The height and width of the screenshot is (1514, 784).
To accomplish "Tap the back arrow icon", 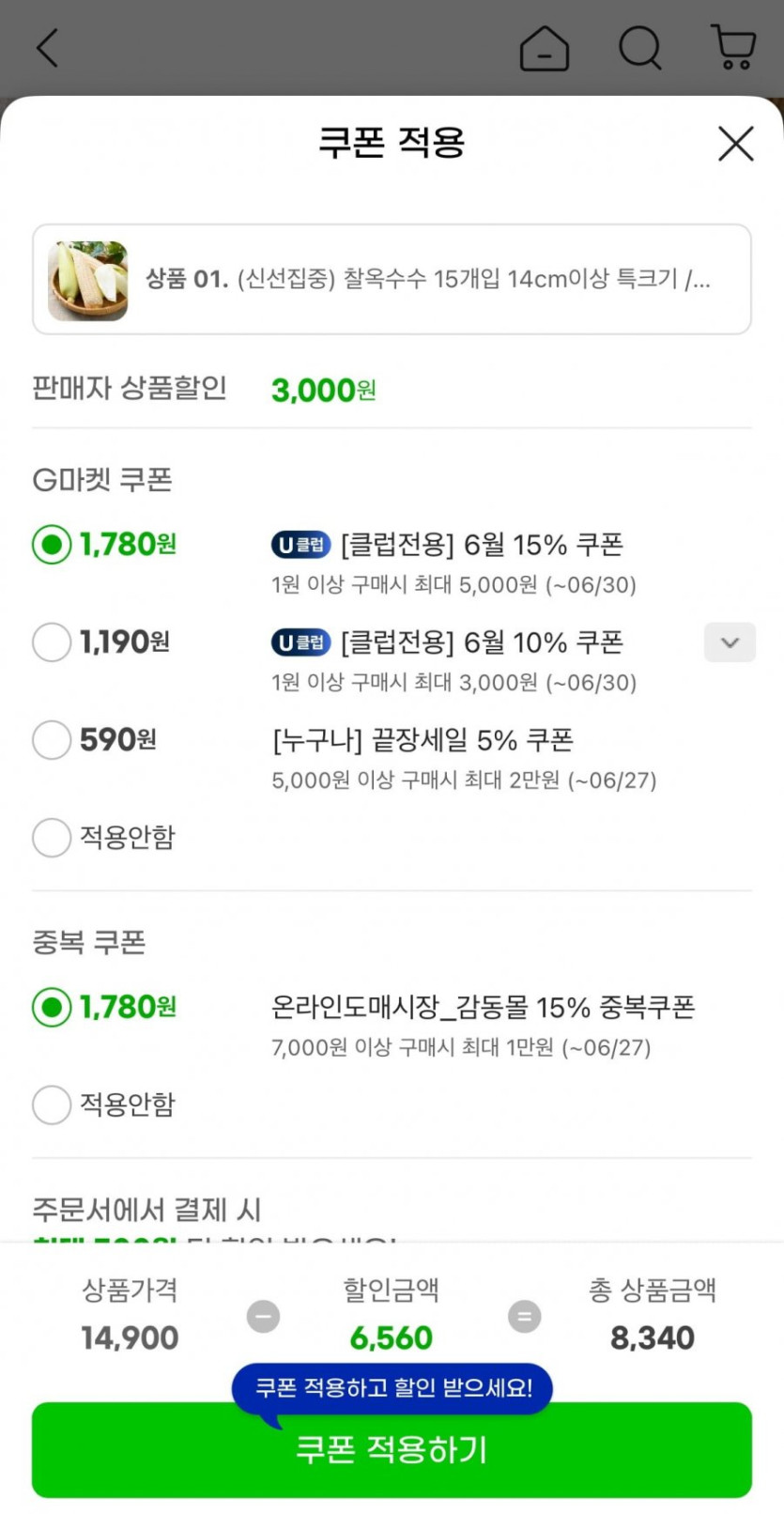I will [x=47, y=47].
